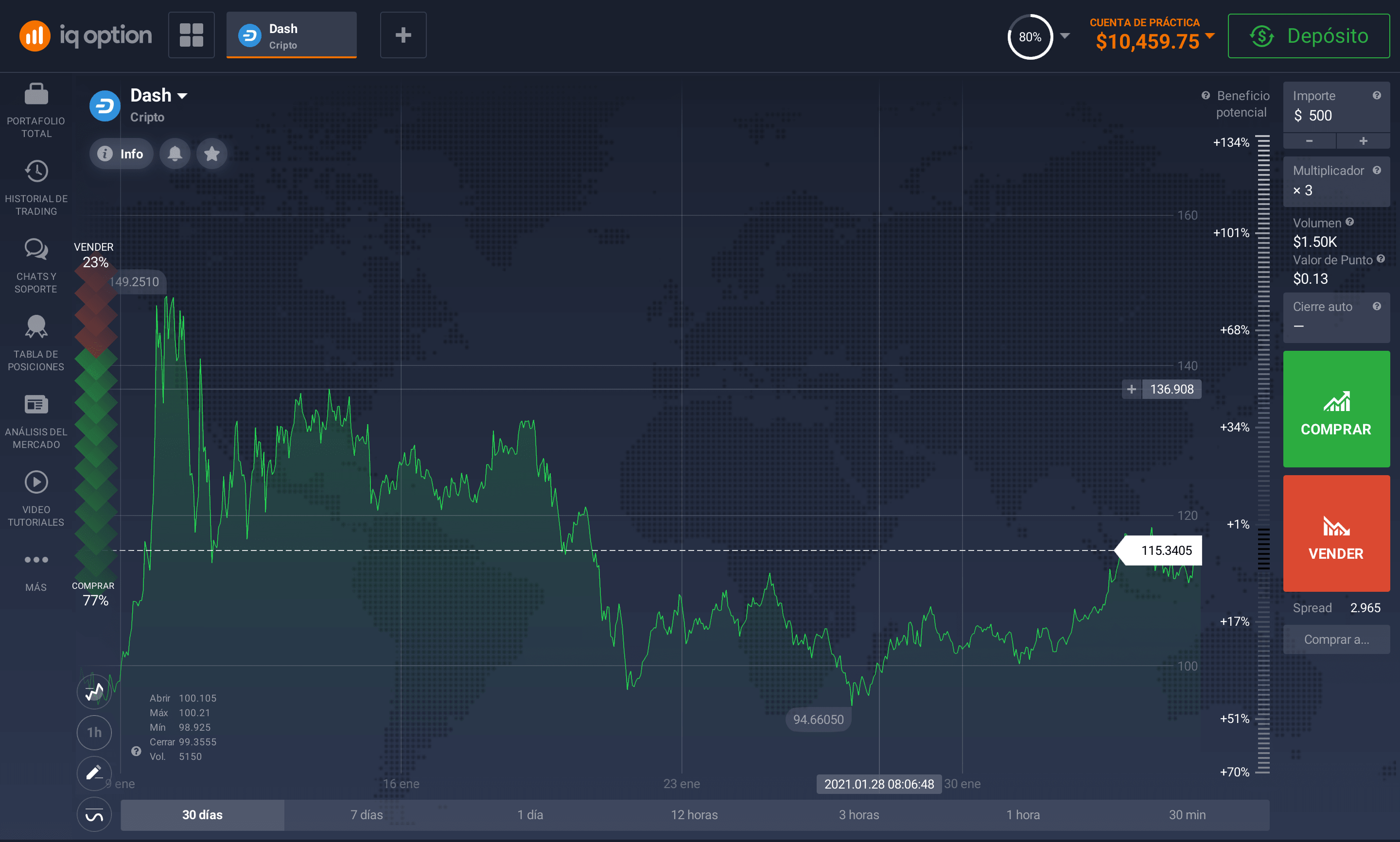Click the 94.66050 low price label
1400x842 pixels.
(818, 720)
